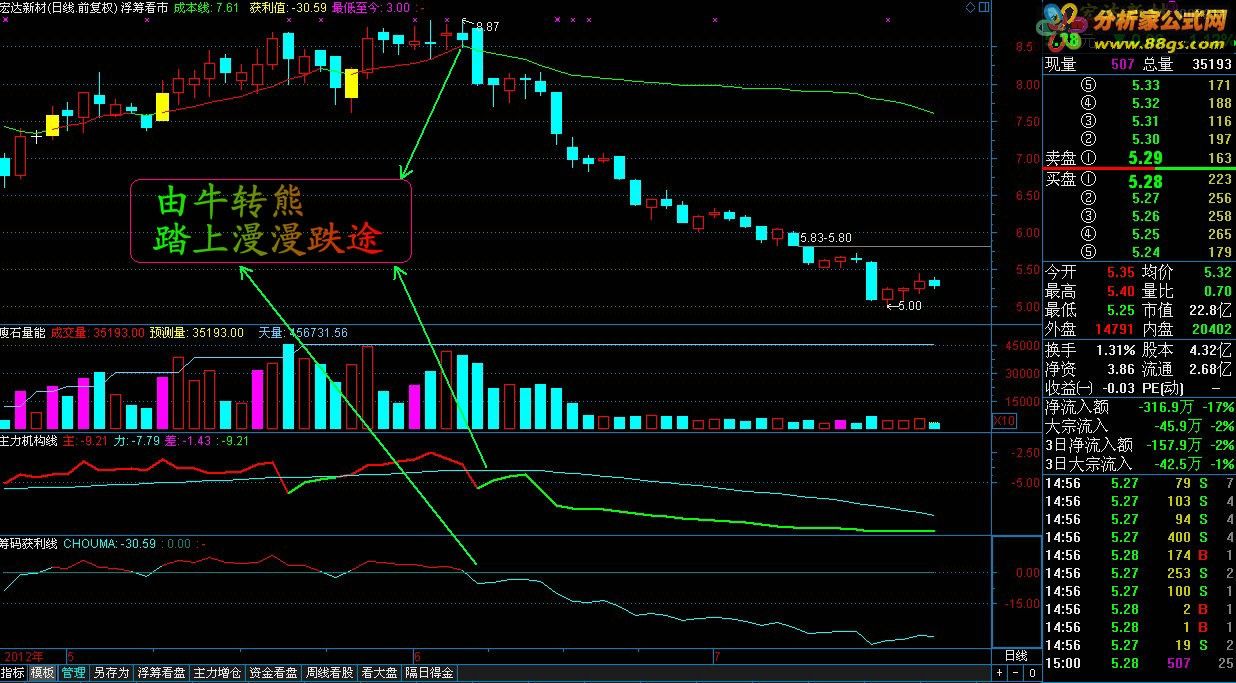Click the 成交量: 35193.00 value
The image size is (1236, 683).
click(98, 333)
